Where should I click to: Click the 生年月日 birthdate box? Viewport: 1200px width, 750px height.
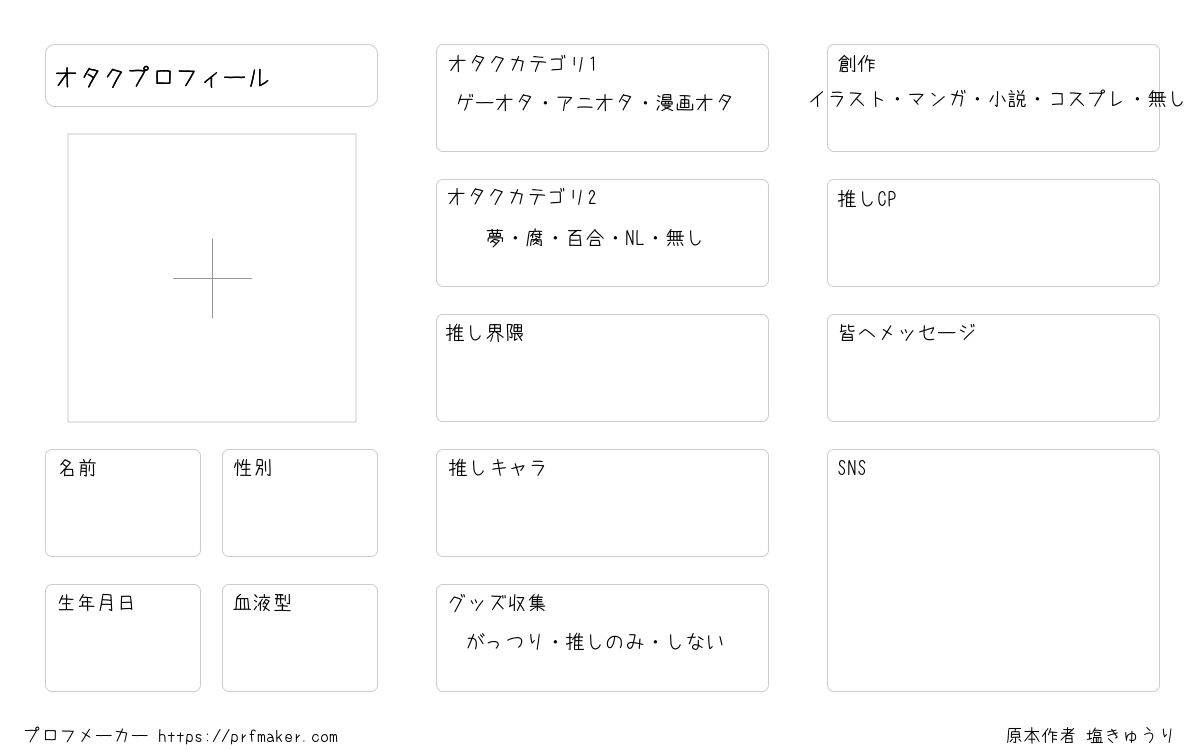click(123, 638)
